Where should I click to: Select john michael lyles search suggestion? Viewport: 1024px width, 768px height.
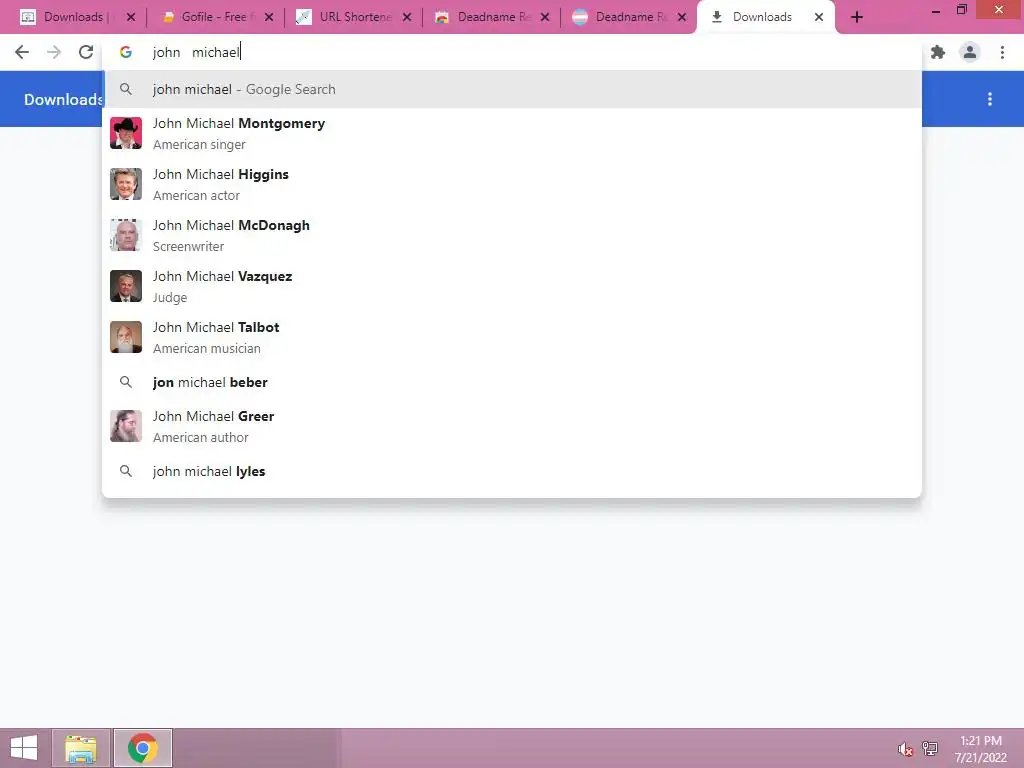click(512, 471)
